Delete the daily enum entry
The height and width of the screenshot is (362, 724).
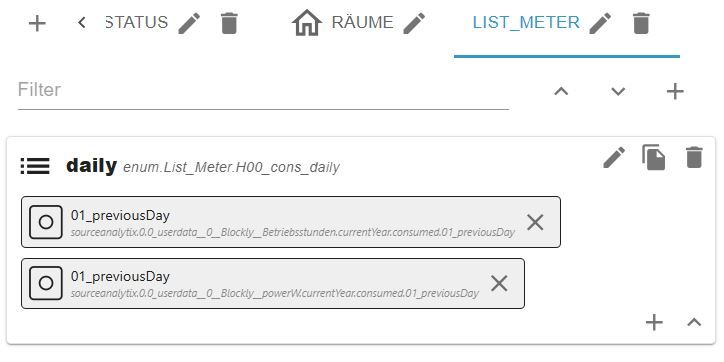[x=694, y=157]
